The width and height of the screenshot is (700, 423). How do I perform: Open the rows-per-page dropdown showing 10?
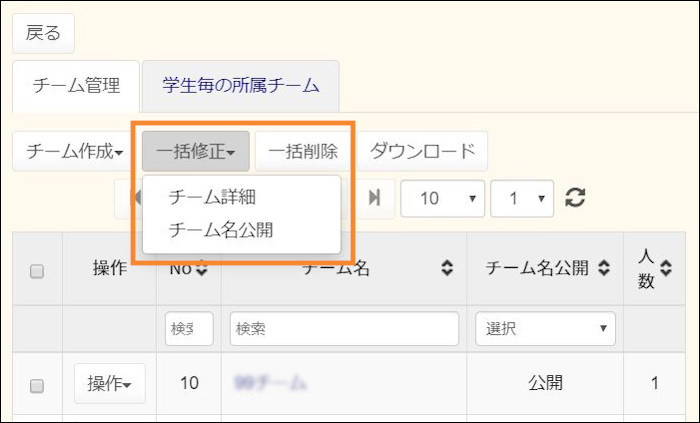tap(442, 198)
